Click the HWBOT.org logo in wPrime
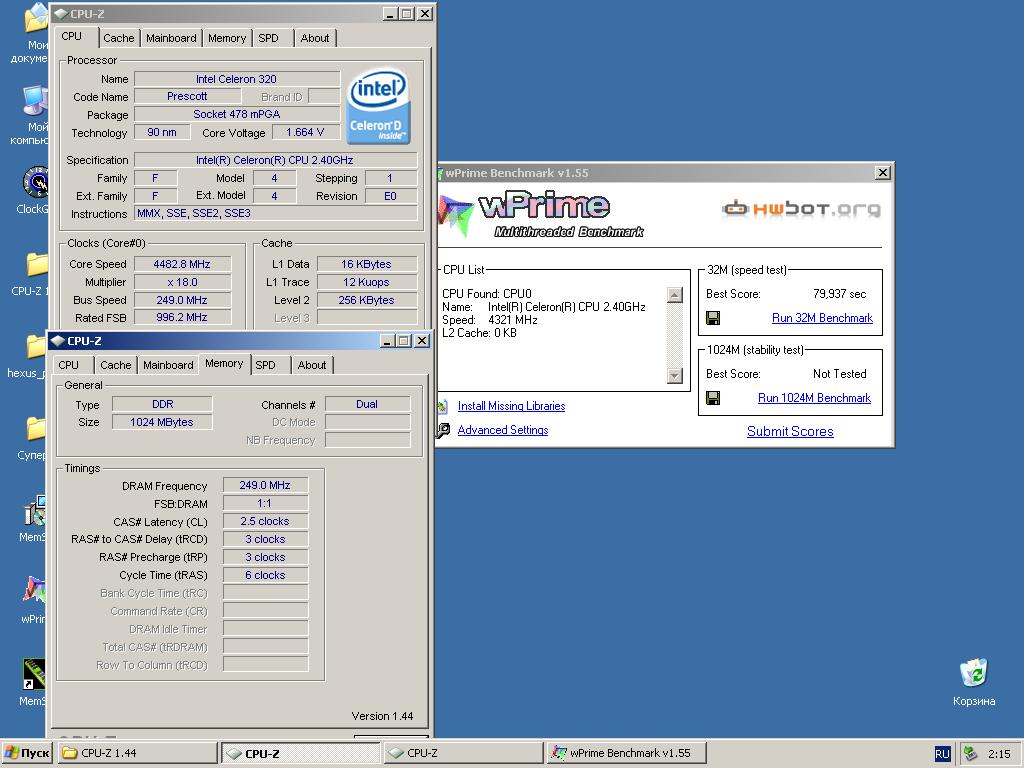Viewport: 1024px width, 768px height. point(801,209)
